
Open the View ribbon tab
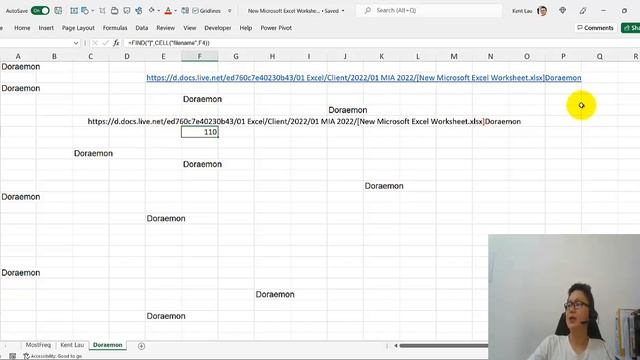pyautogui.click(x=189, y=28)
